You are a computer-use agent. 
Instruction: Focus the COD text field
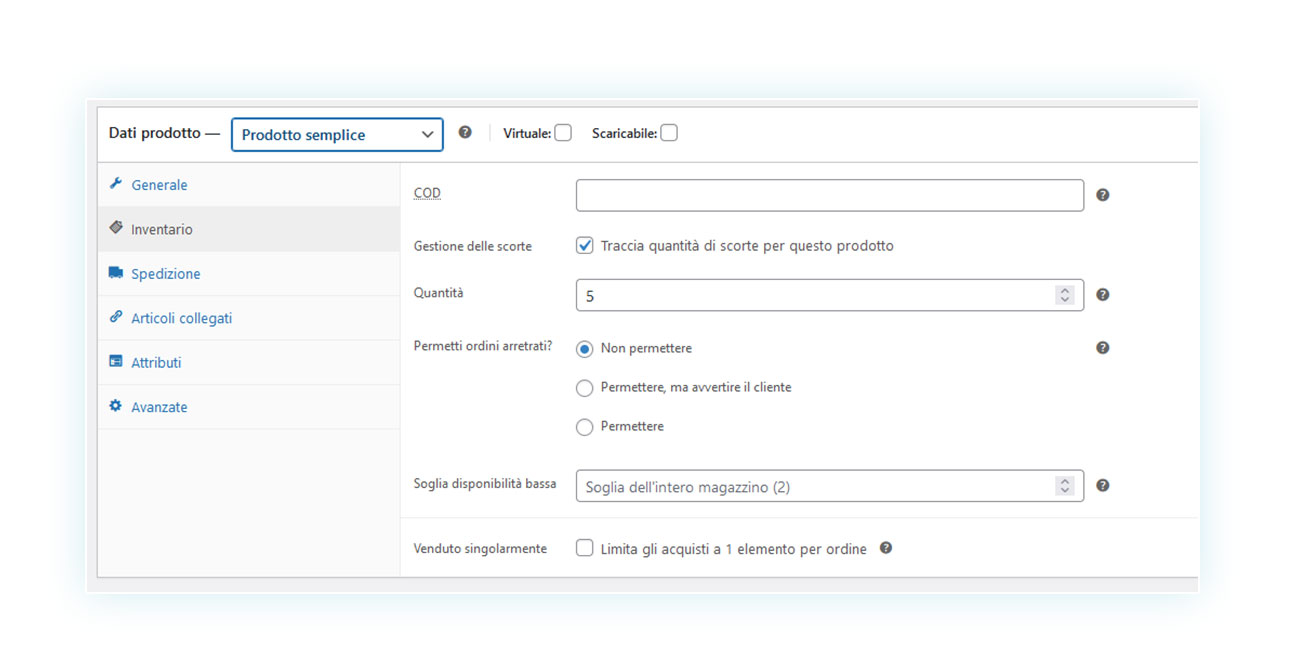[830, 195]
